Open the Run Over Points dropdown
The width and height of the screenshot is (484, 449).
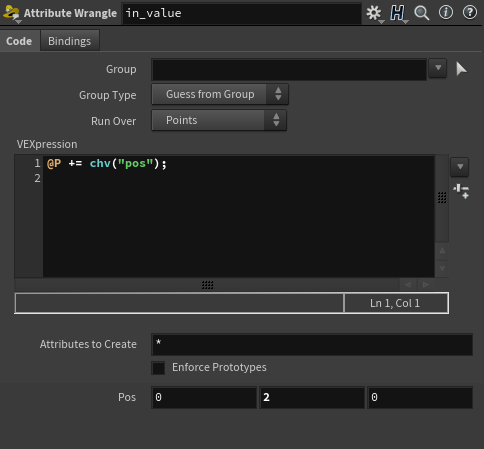tap(219, 120)
